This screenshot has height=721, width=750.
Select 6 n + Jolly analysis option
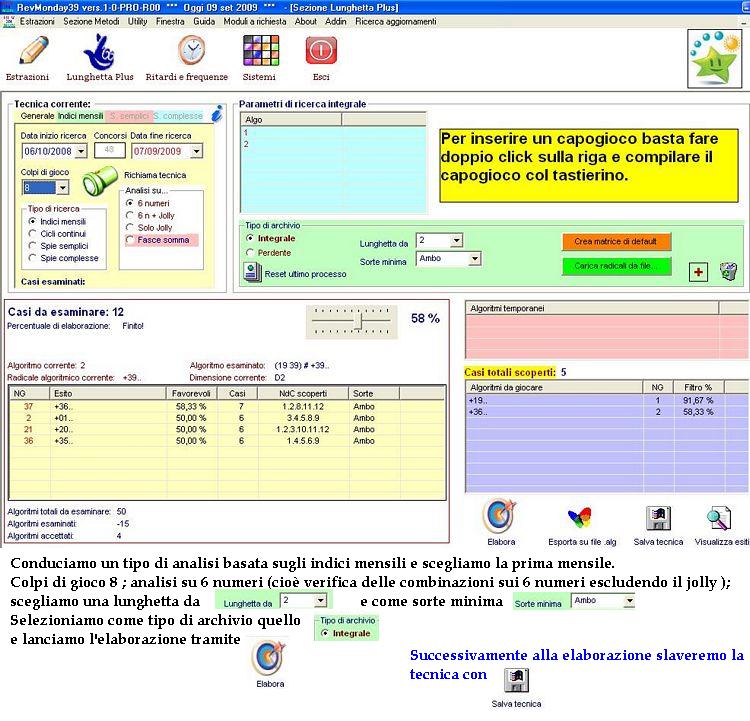130,215
